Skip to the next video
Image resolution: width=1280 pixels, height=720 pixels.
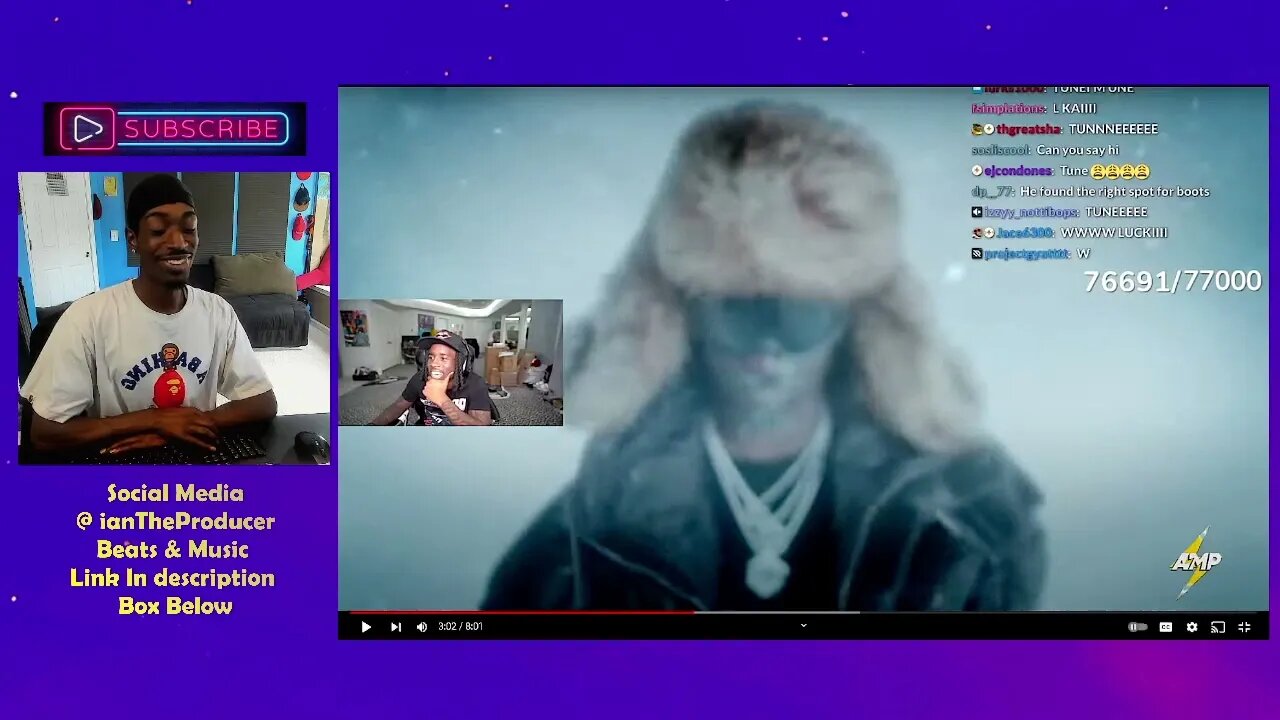pyautogui.click(x=395, y=627)
